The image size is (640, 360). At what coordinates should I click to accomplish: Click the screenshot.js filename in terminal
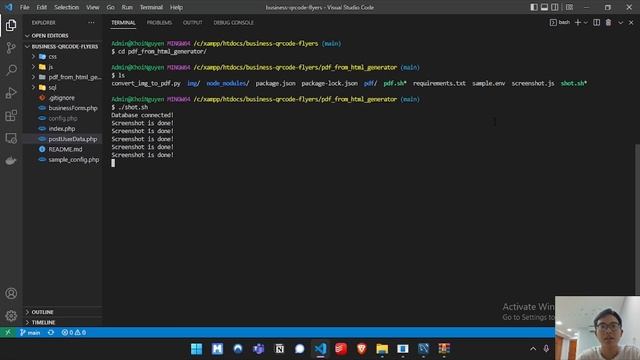tap(533, 83)
